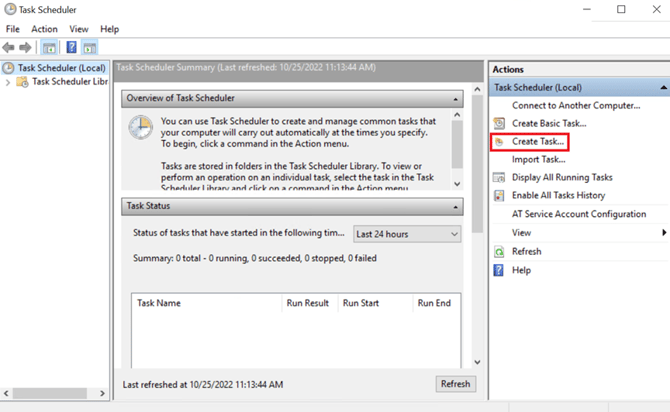Collapse the Overview of Task Scheduler section
Viewport: 670px width, 412px height.
456,99
